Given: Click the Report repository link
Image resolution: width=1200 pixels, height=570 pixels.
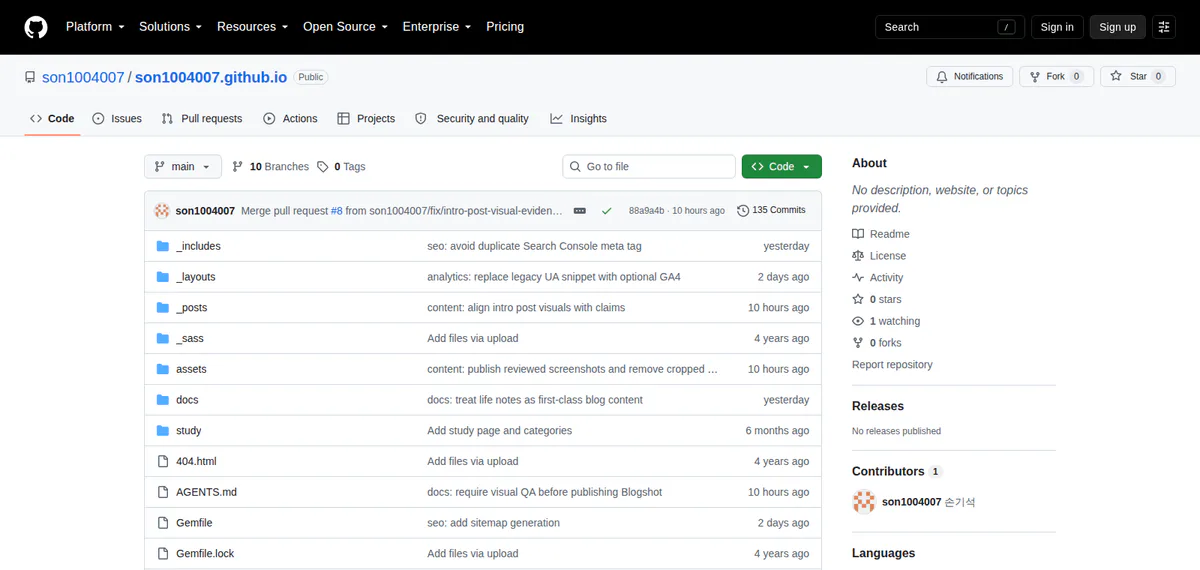Looking at the screenshot, I should [x=892, y=365].
